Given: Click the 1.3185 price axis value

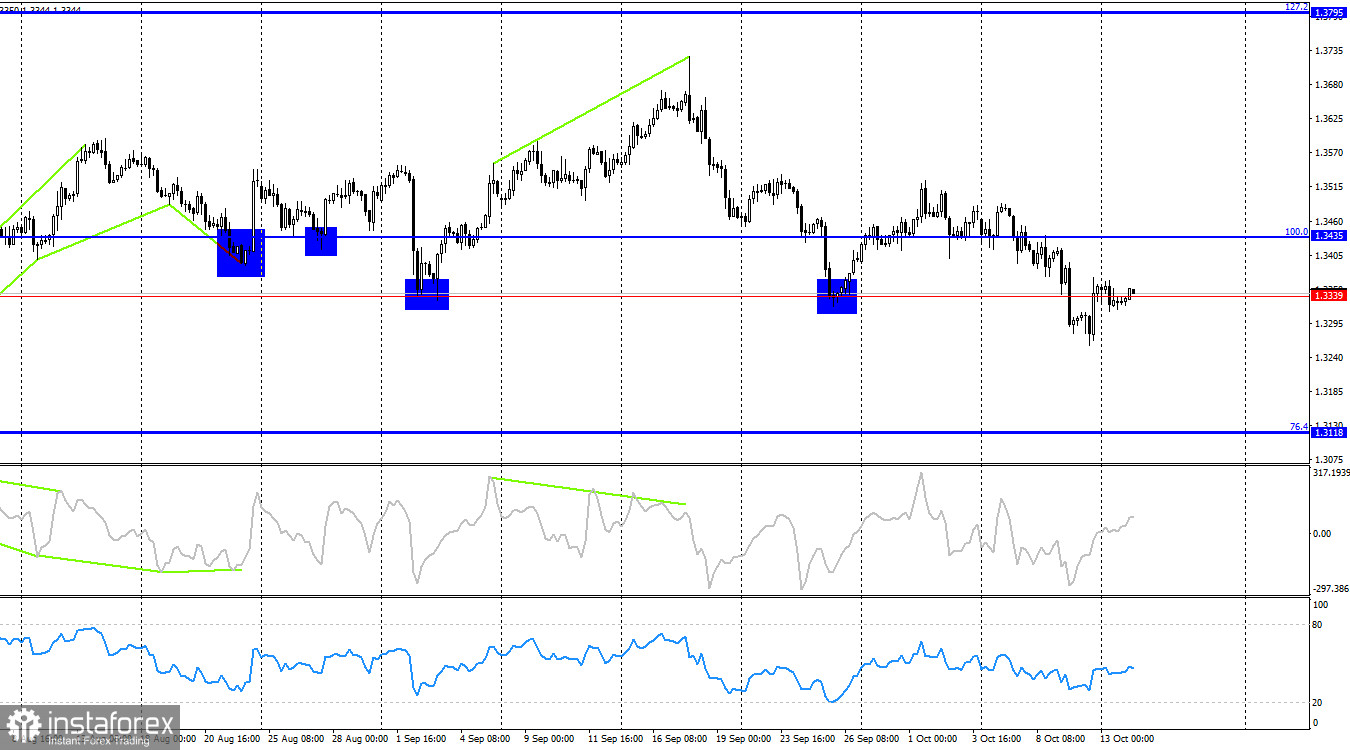Looking at the screenshot, I should click(x=1330, y=392).
